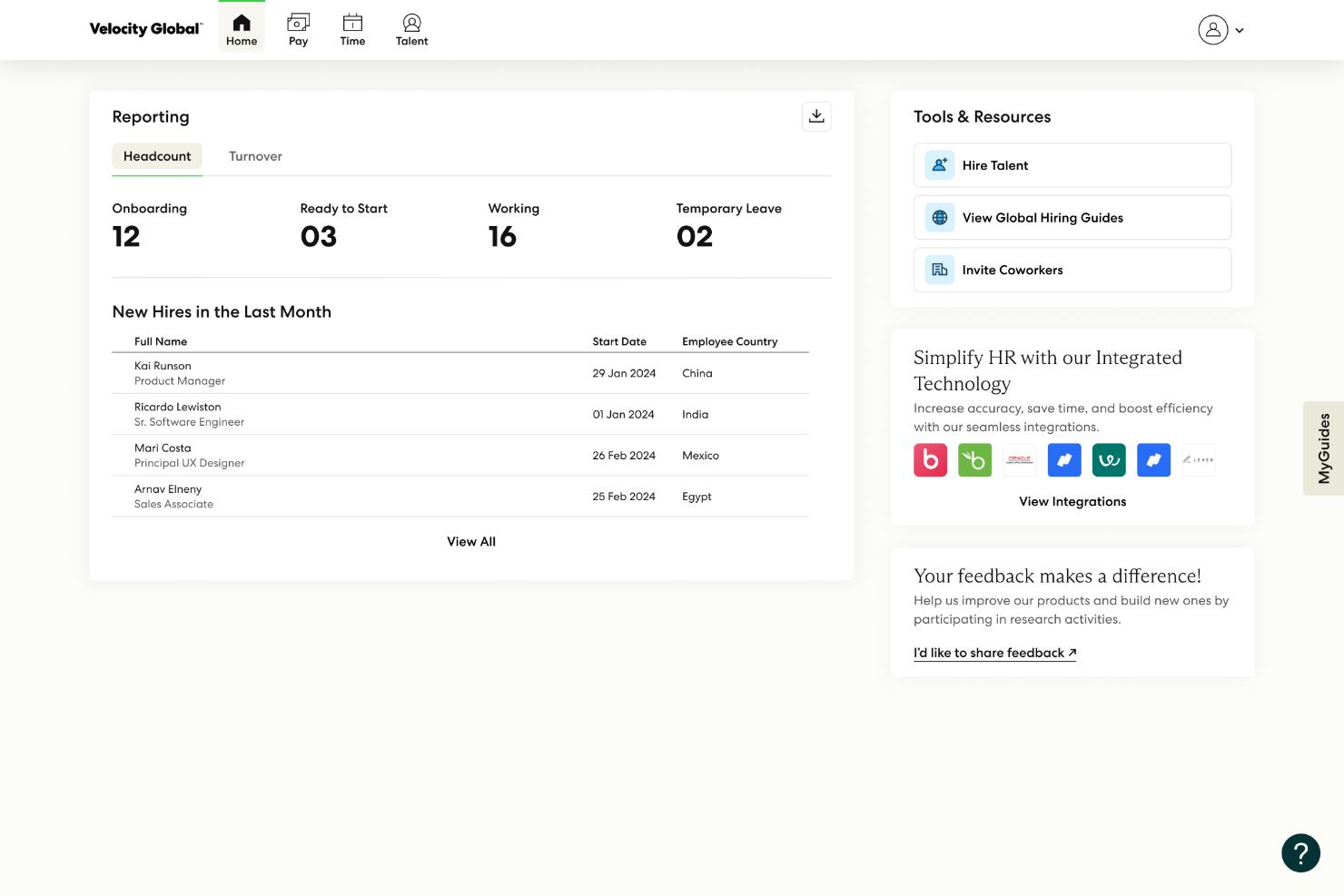Open the Lever integration icon
Viewport: 1344px width, 896px height.
coord(1198,459)
